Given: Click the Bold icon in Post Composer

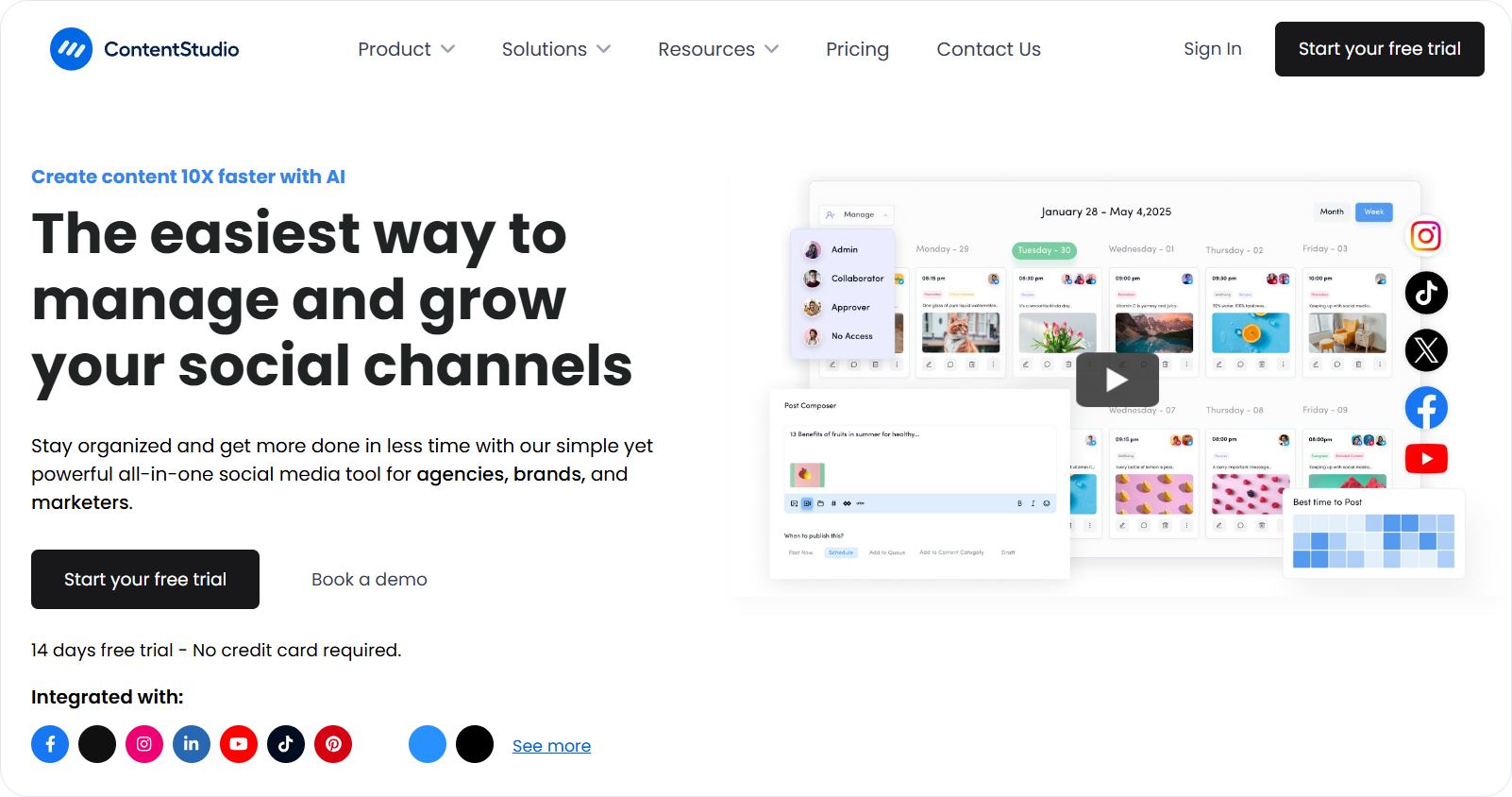Looking at the screenshot, I should click(1019, 503).
